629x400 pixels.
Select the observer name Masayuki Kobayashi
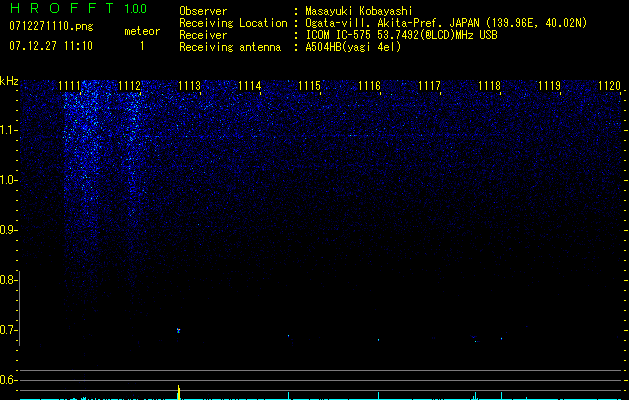coord(359,11)
